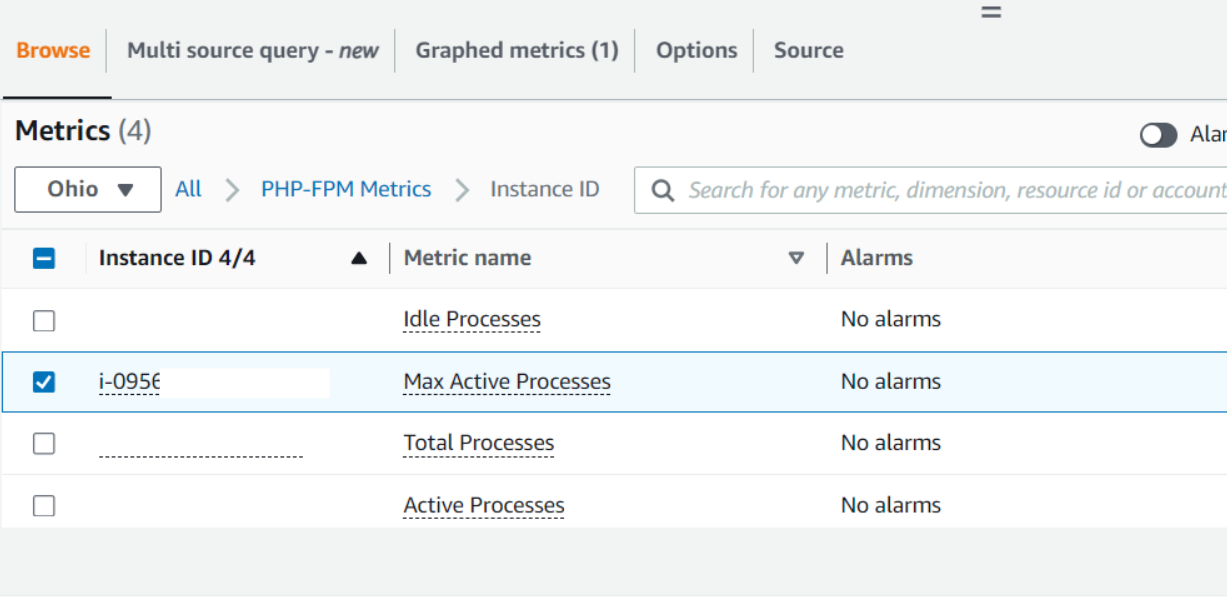
Task: Click the Instance ID ascending sort arrow
Action: pos(359,259)
